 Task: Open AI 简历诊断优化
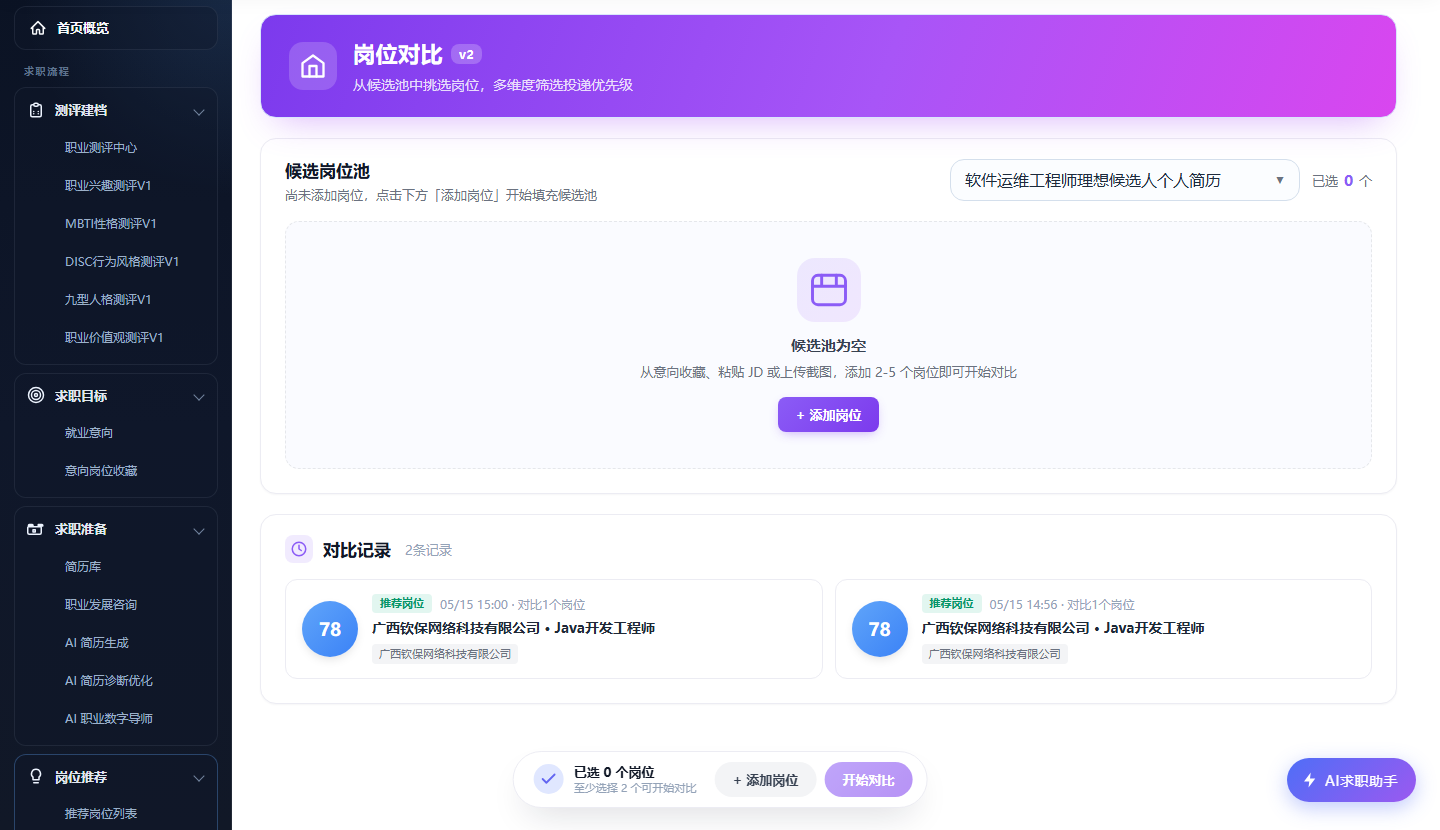tap(109, 681)
